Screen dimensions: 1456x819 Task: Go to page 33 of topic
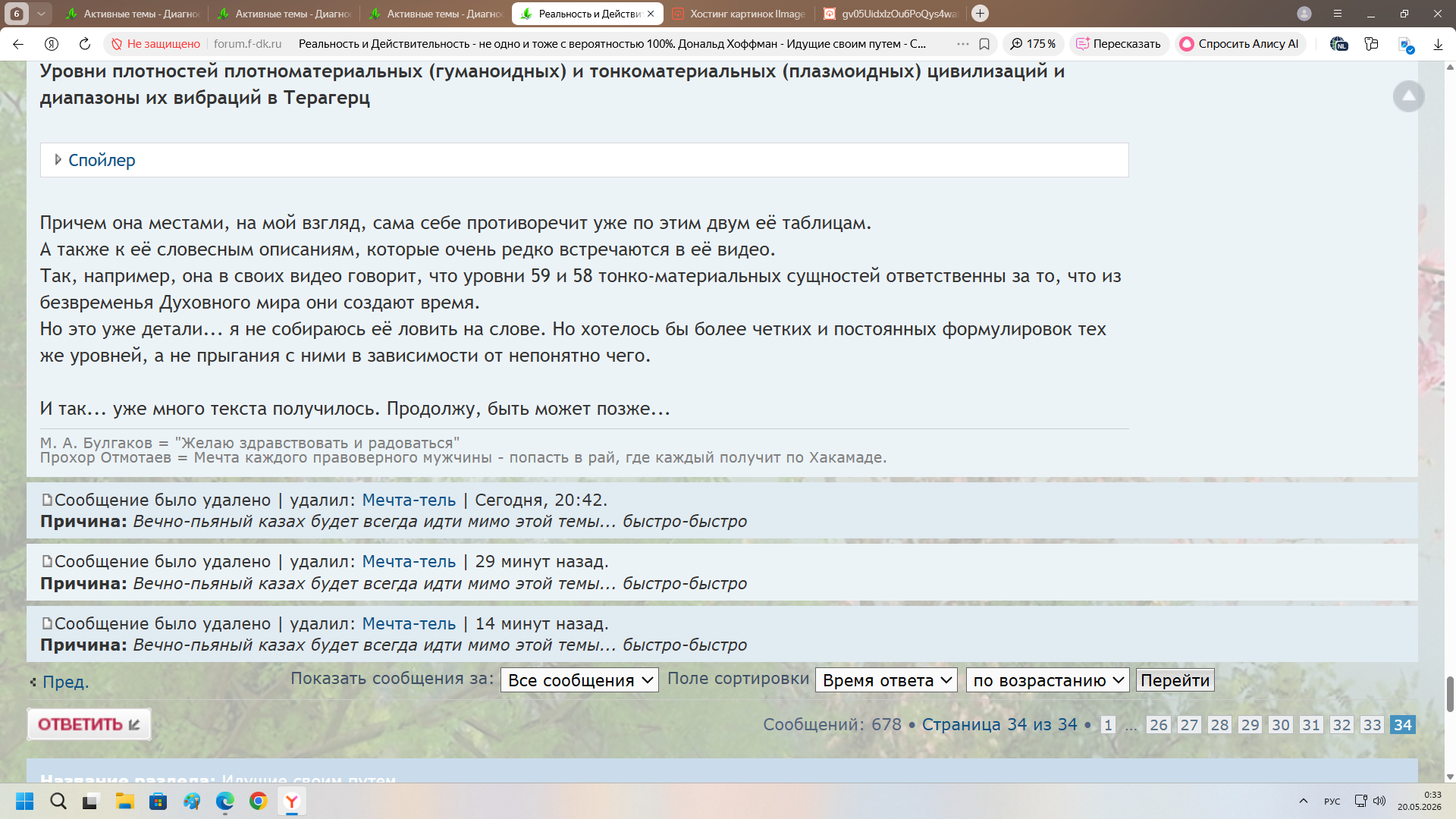point(1372,725)
